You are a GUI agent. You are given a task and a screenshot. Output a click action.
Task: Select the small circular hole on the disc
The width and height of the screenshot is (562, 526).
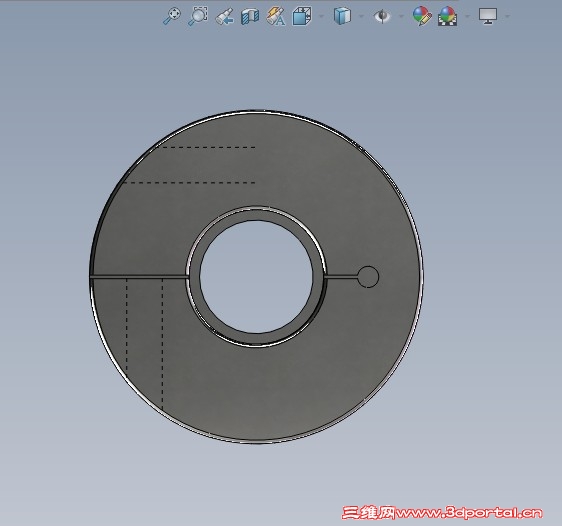[368, 277]
